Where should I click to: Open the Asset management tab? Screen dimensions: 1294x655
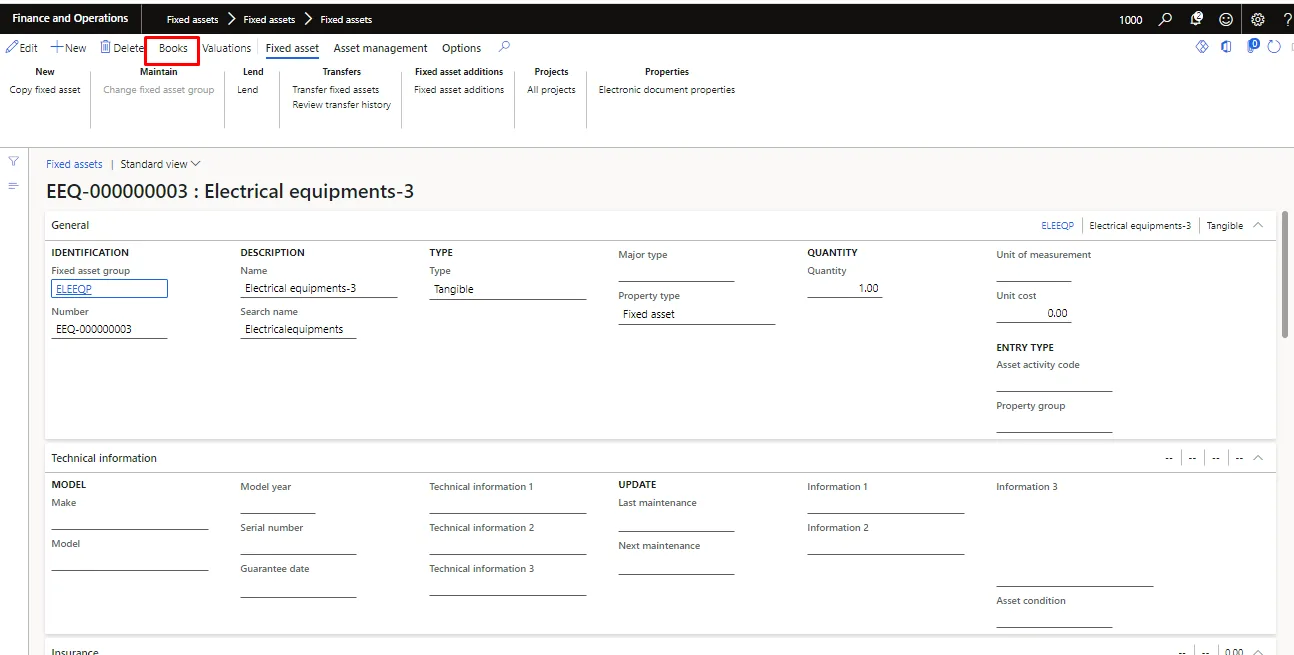point(380,48)
